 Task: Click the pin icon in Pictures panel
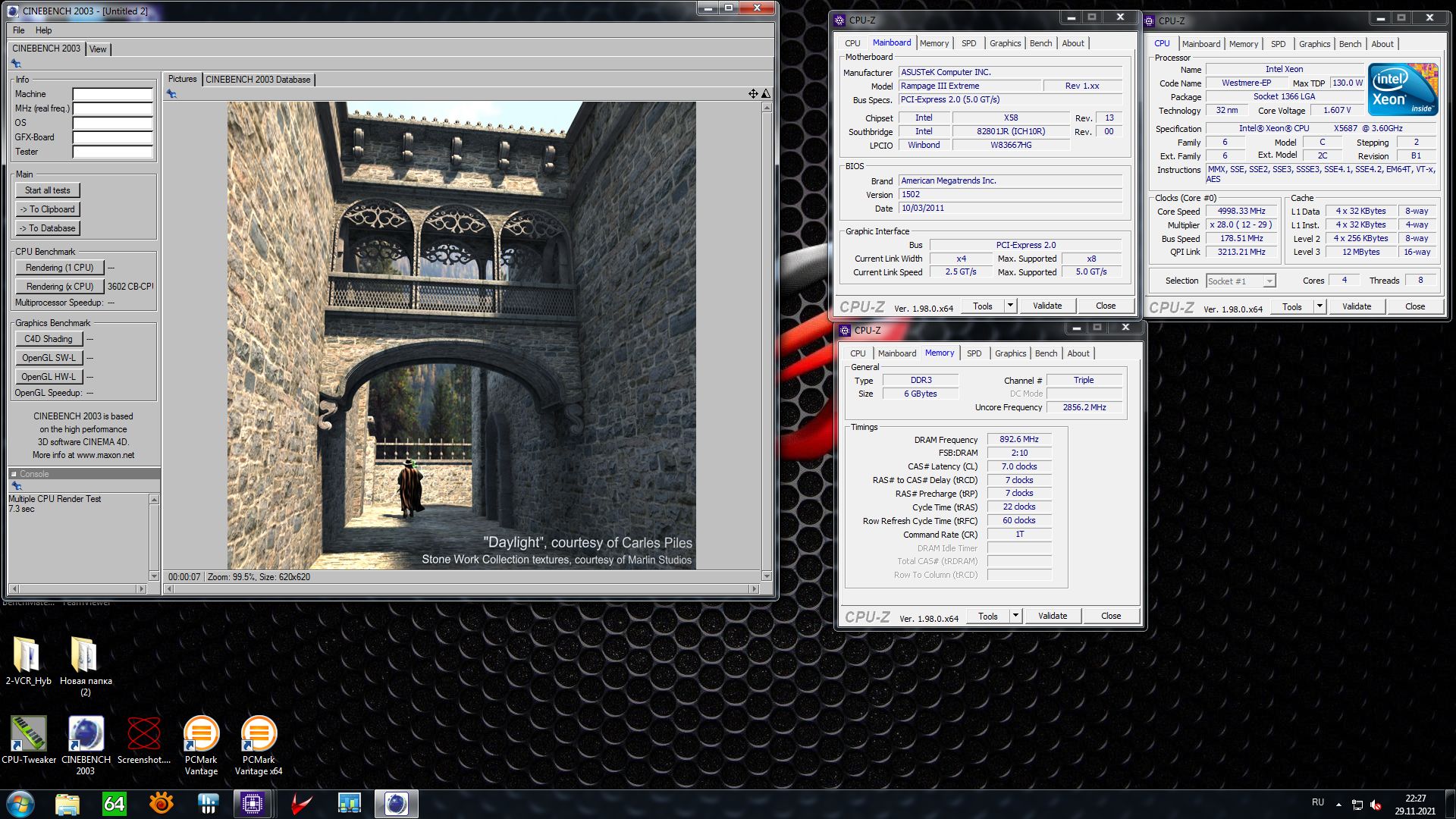tap(172, 94)
